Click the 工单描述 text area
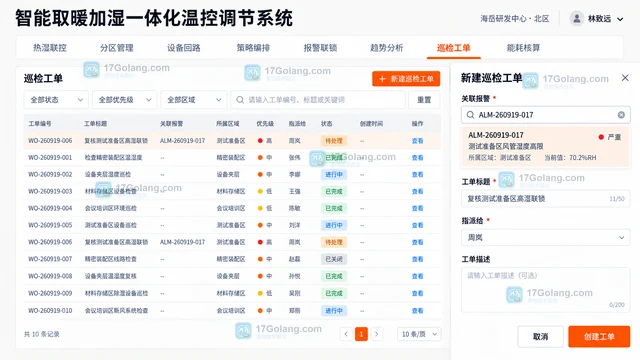The image size is (640, 360). [546, 290]
